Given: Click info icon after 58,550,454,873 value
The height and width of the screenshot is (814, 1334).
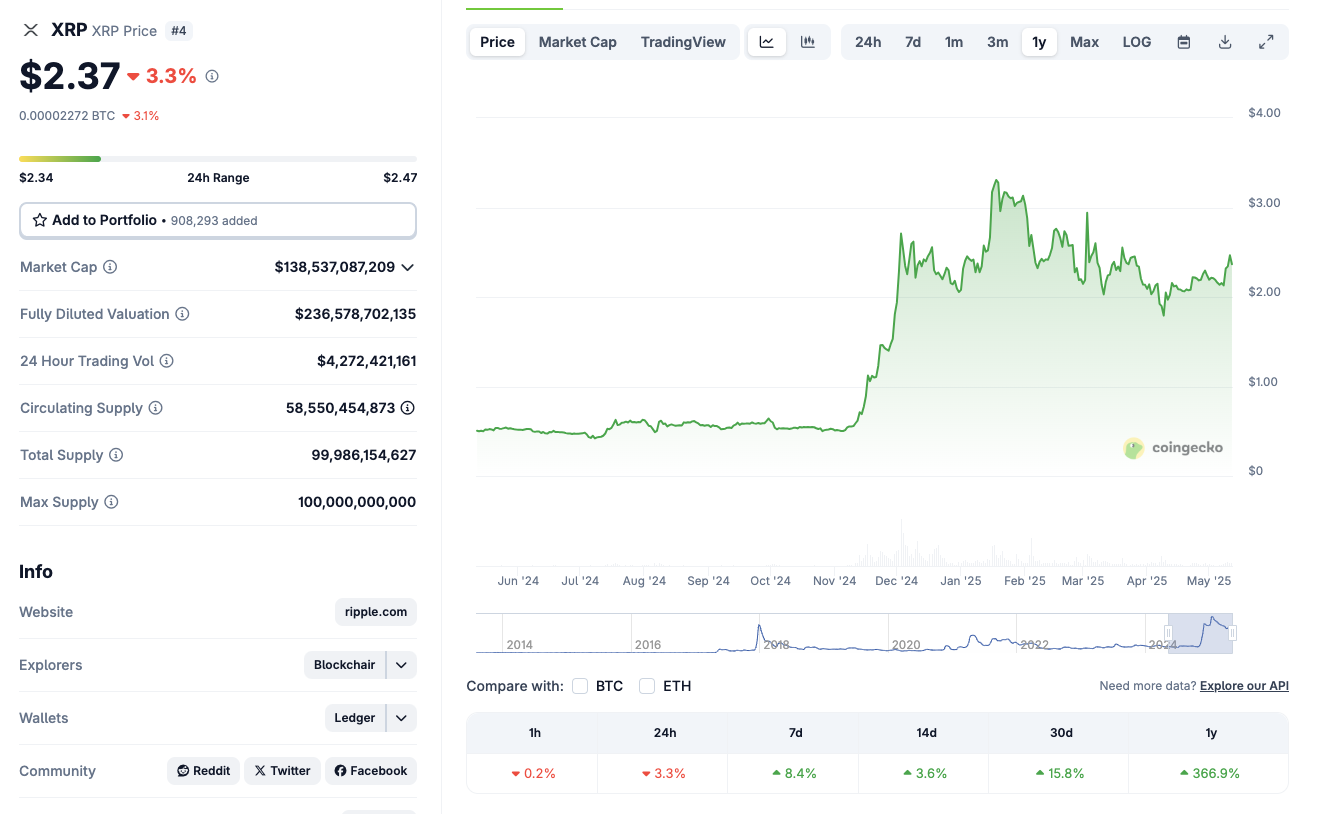Looking at the screenshot, I should click(408, 408).
